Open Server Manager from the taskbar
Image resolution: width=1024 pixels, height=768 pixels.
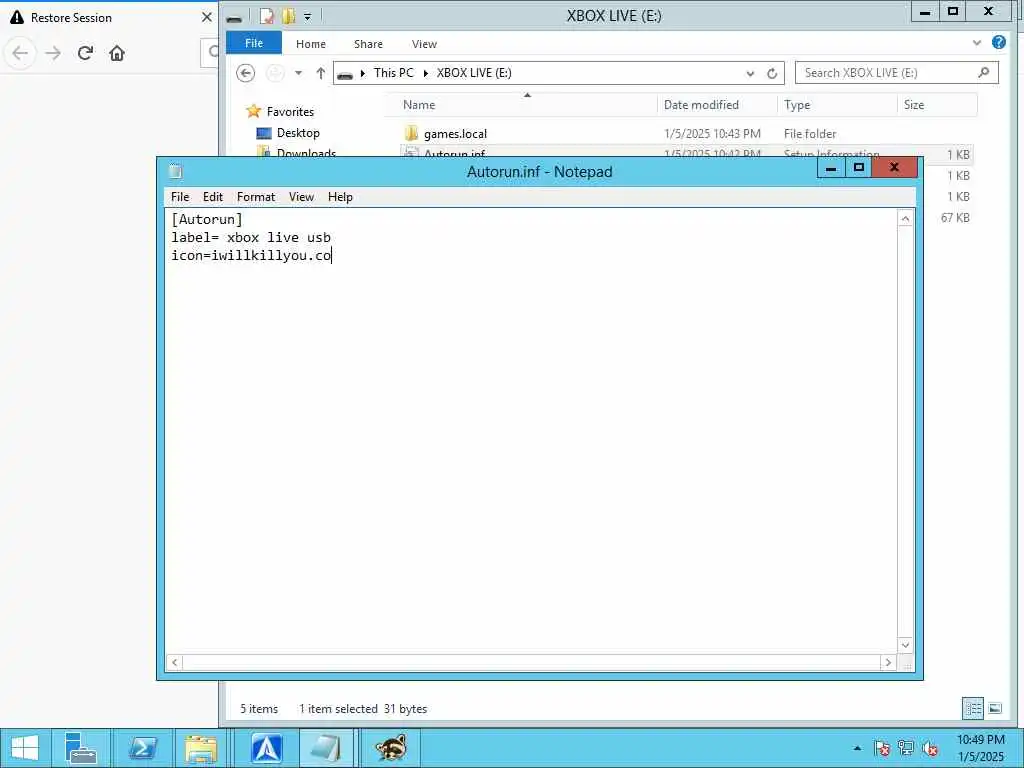tap(82, 748)
